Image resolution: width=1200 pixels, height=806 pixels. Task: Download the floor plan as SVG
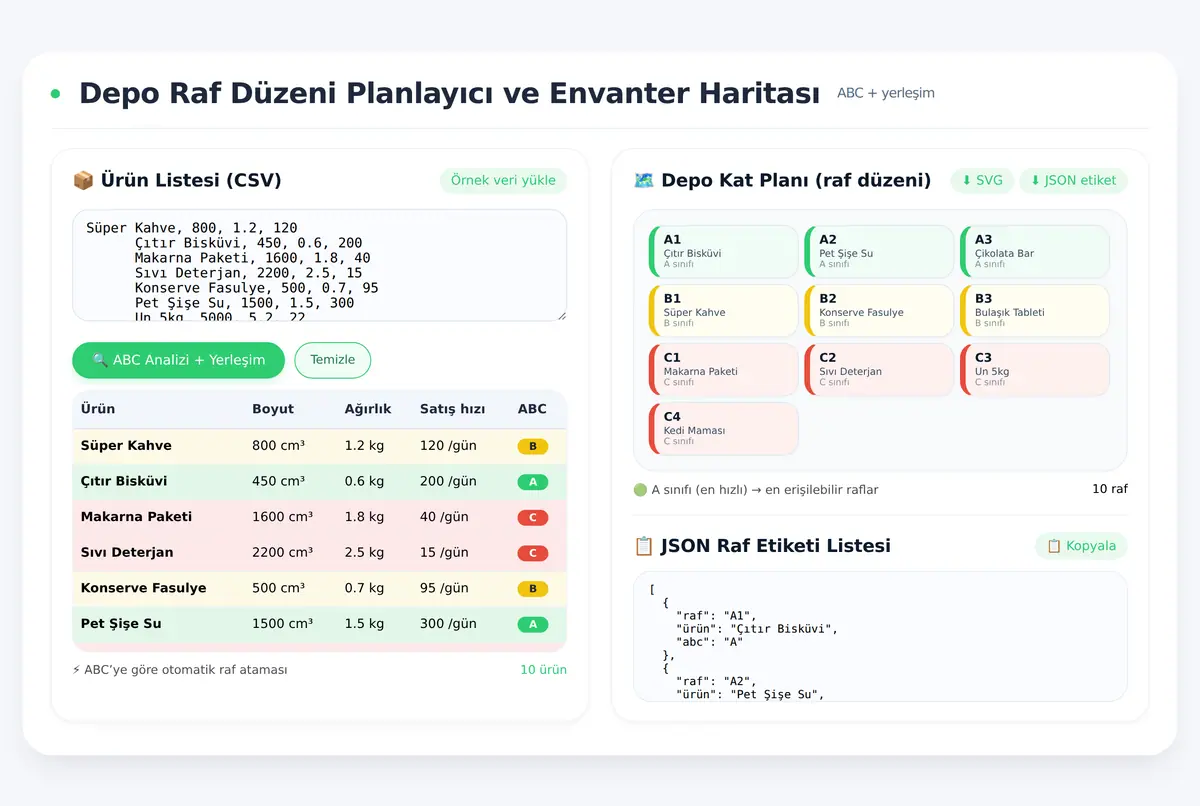click(x=982, y=181)
